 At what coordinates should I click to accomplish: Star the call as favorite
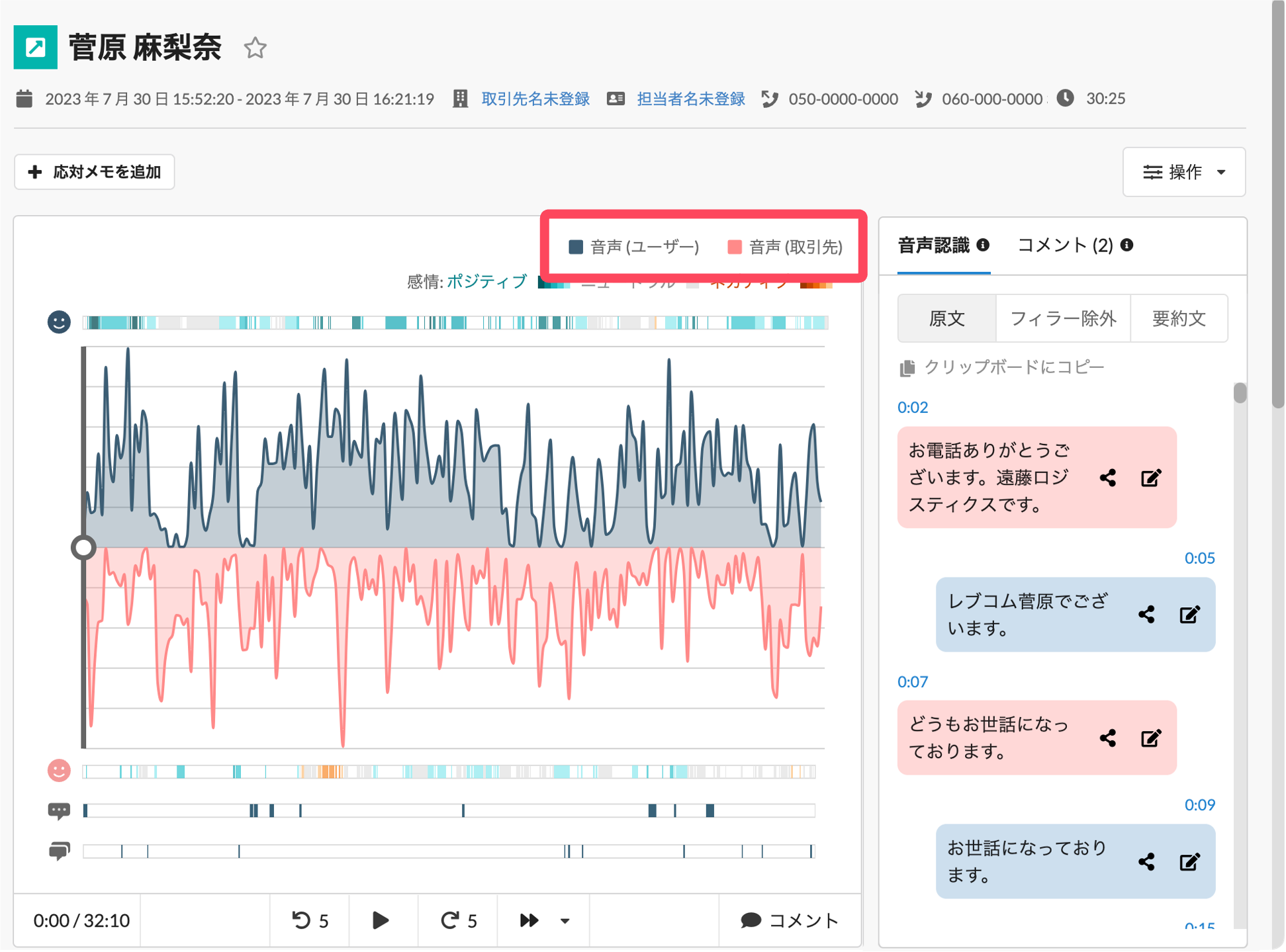[255, 48]
